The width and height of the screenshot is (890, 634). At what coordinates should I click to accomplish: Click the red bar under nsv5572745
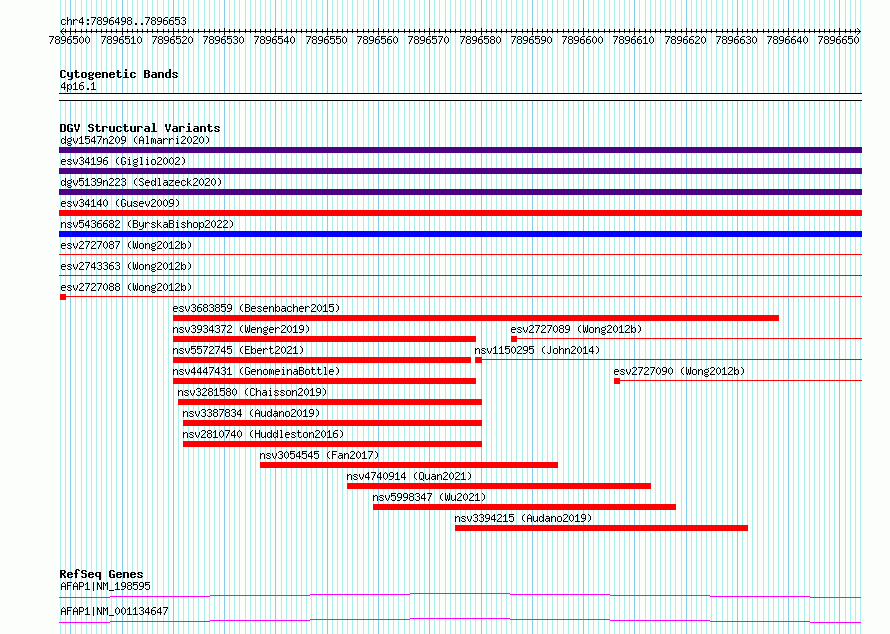(322, 360)
